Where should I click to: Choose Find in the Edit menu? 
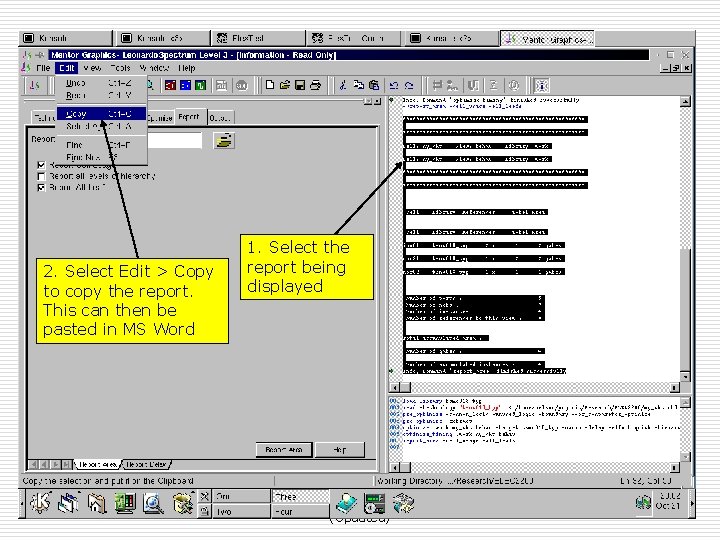pyautogui.click(x=101, y=145)
